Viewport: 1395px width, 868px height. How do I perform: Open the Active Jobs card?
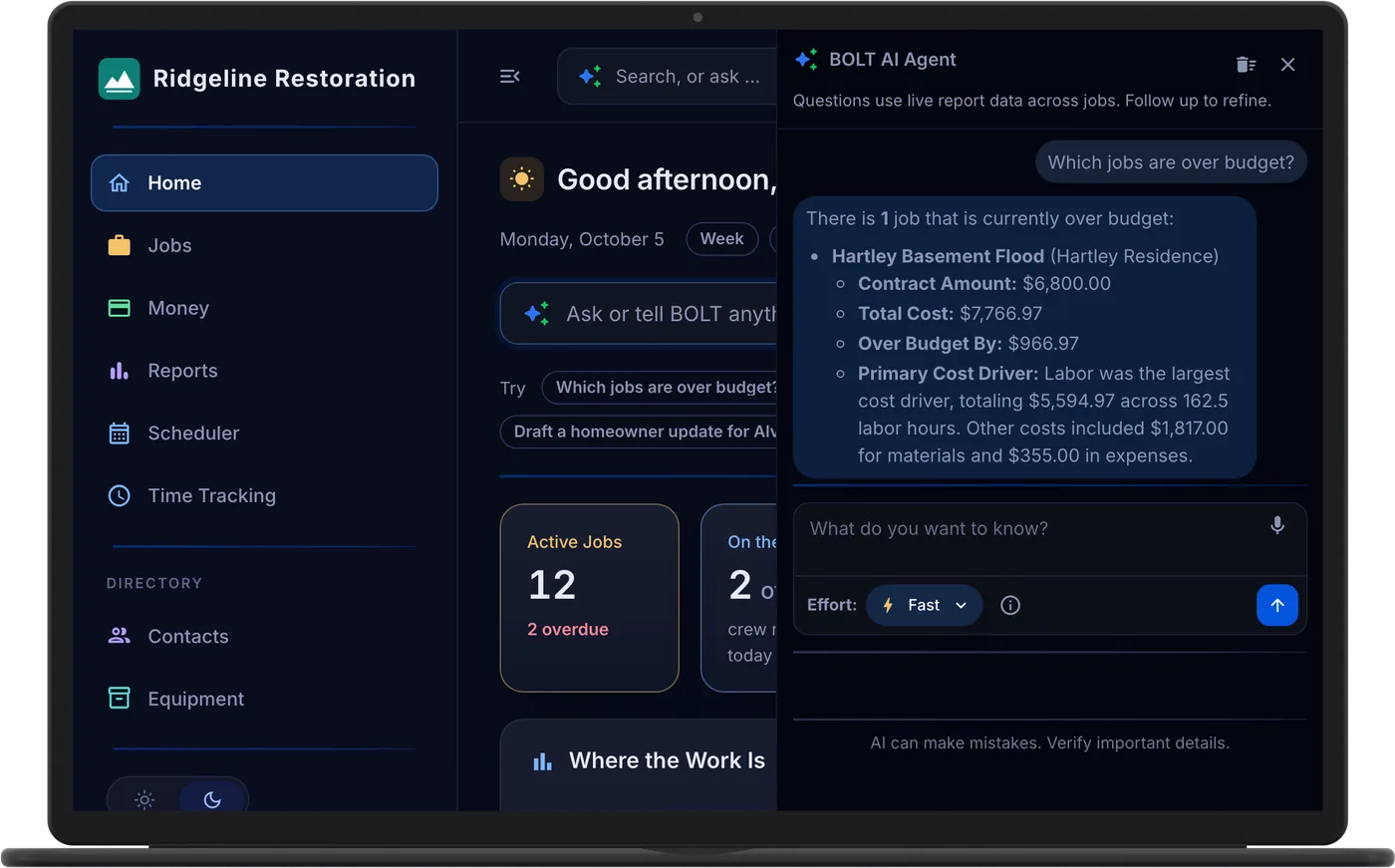tap(590, 598)
